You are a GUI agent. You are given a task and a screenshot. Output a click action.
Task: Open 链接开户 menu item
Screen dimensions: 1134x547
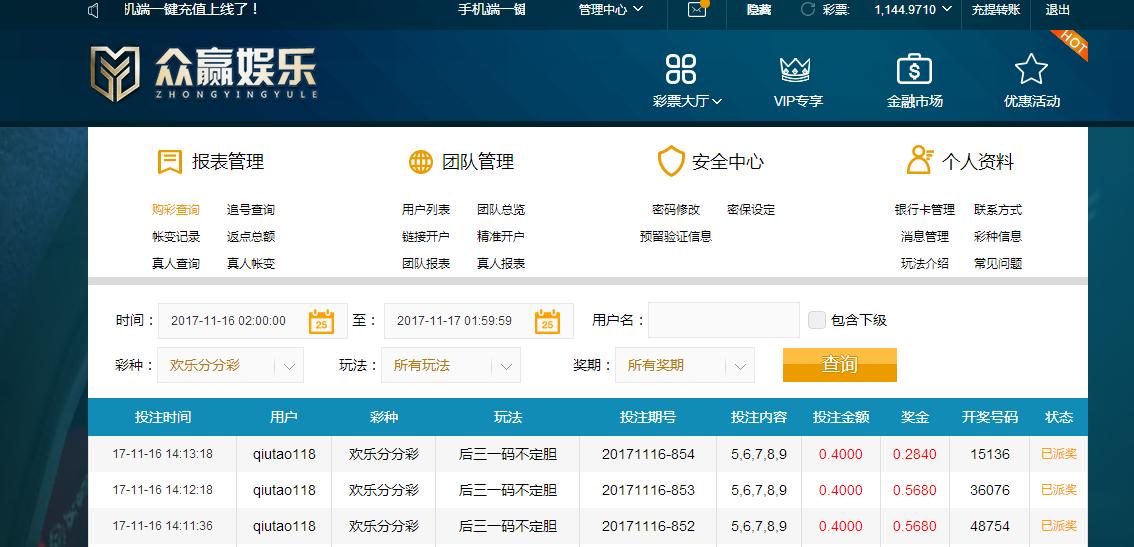426,237
